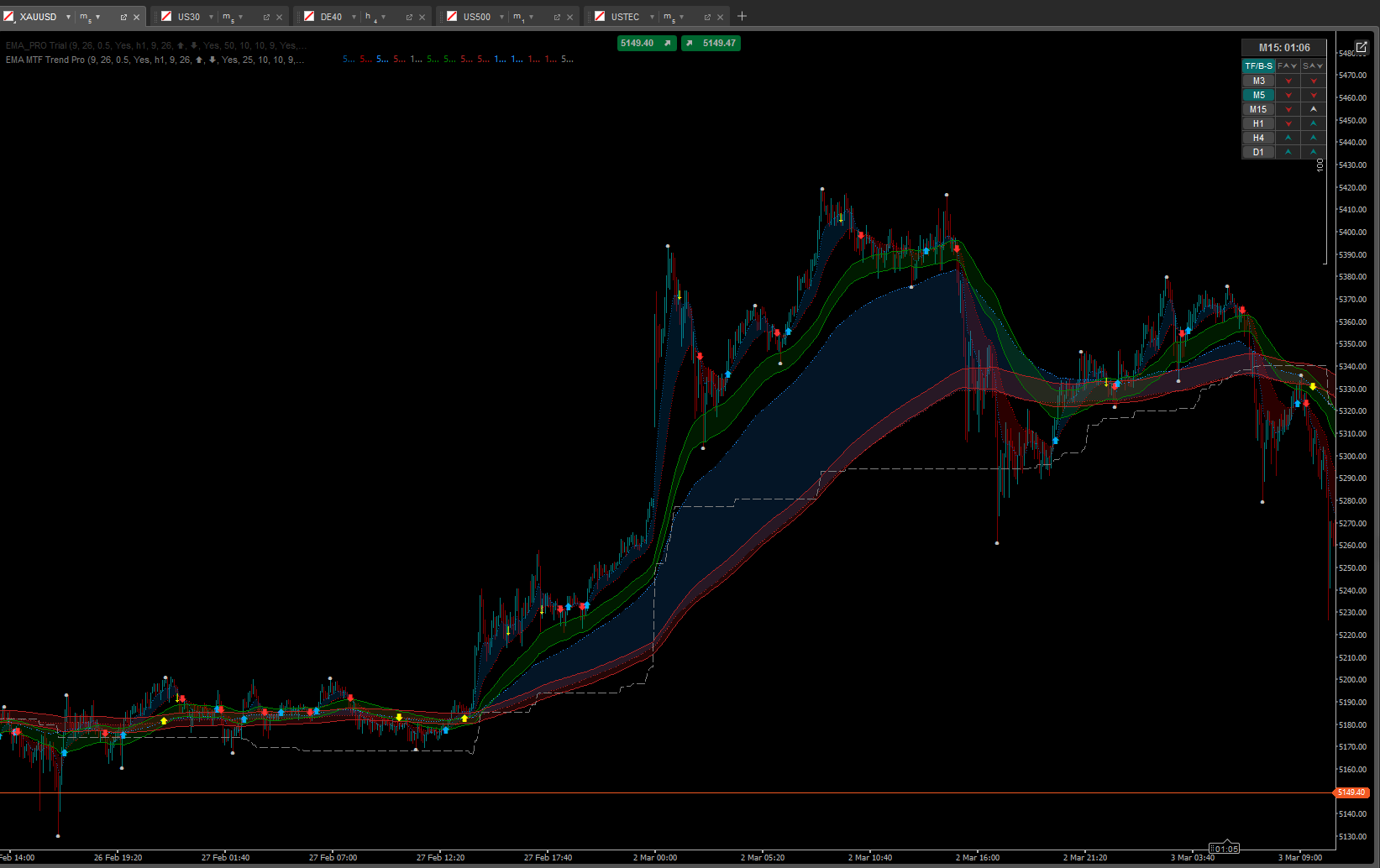Click the sell price 5149.40 button

pyautogui.click(x=646, y=44)
